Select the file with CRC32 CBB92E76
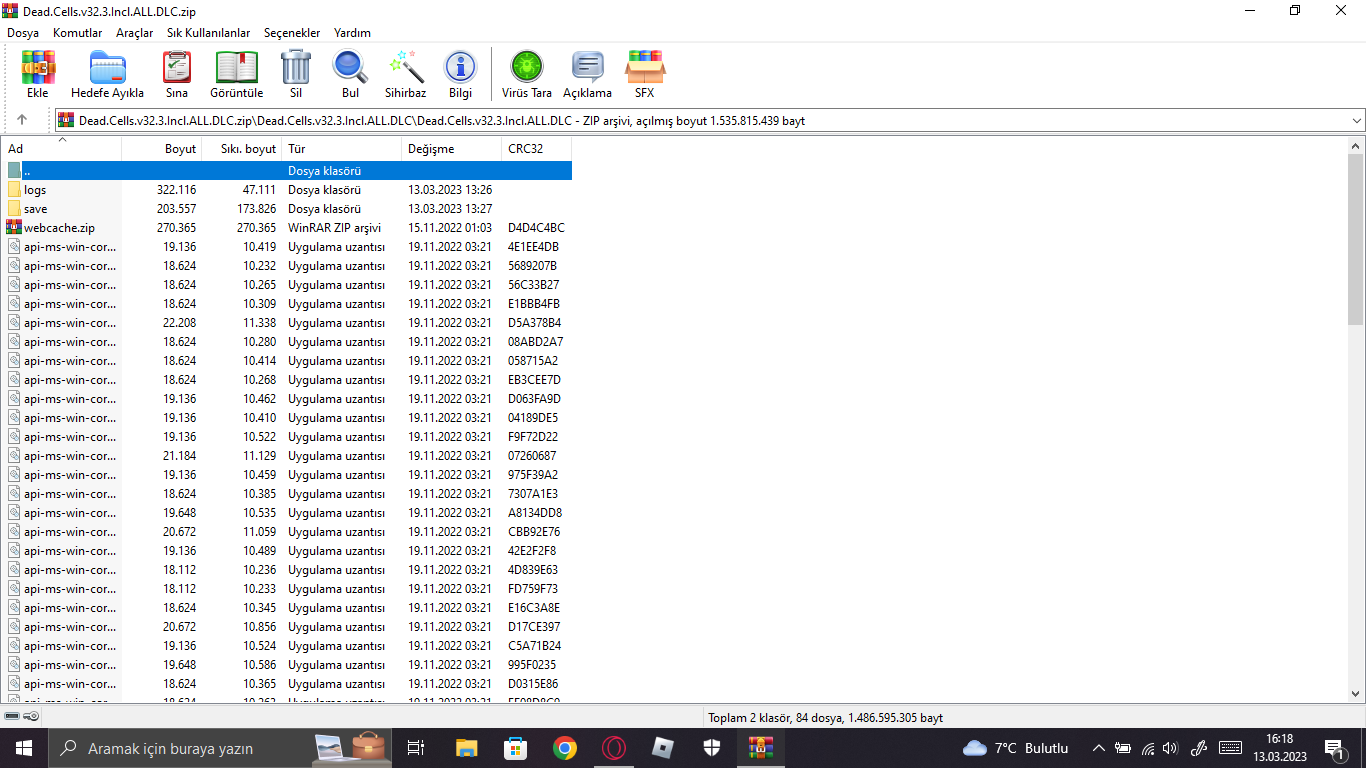The image size is (1366, 768). click(x=288, y=532)
